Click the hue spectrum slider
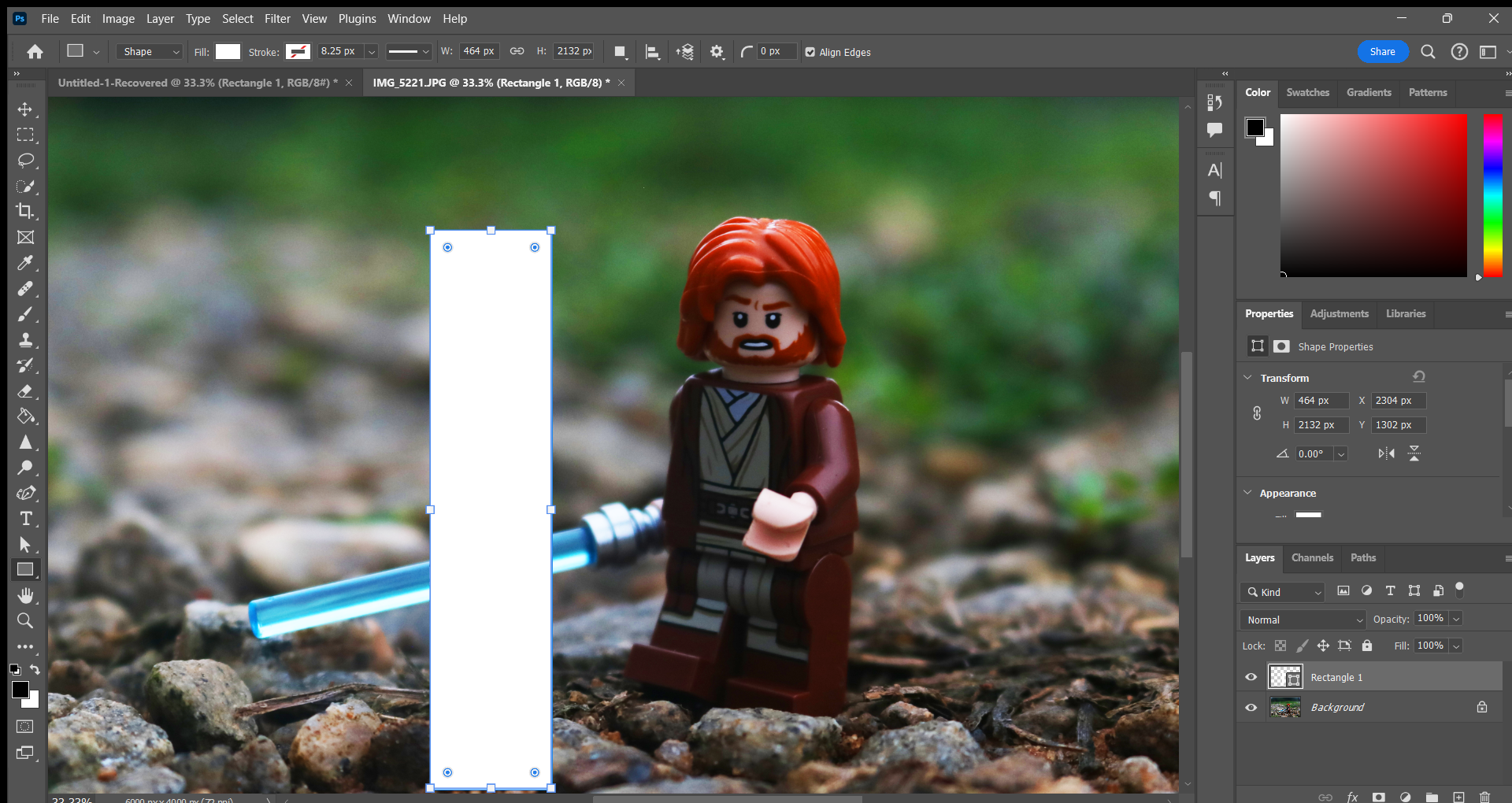This screenshot has width=1512, height=803. tap(1492, 195)
